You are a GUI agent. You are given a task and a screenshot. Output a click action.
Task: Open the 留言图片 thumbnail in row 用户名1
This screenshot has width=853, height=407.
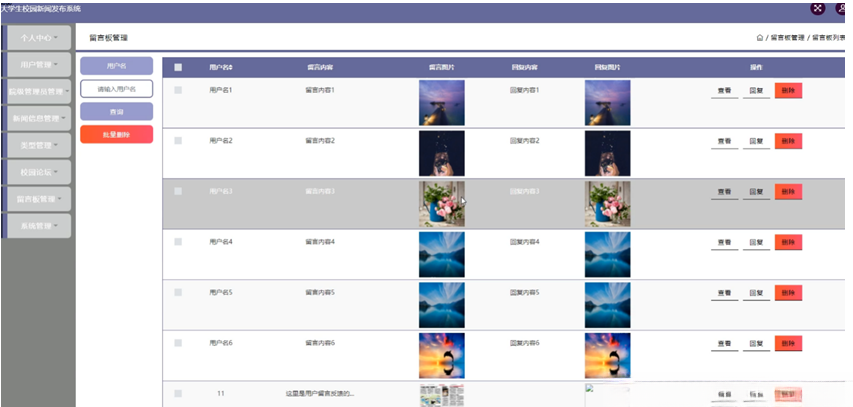click(442, 103)
